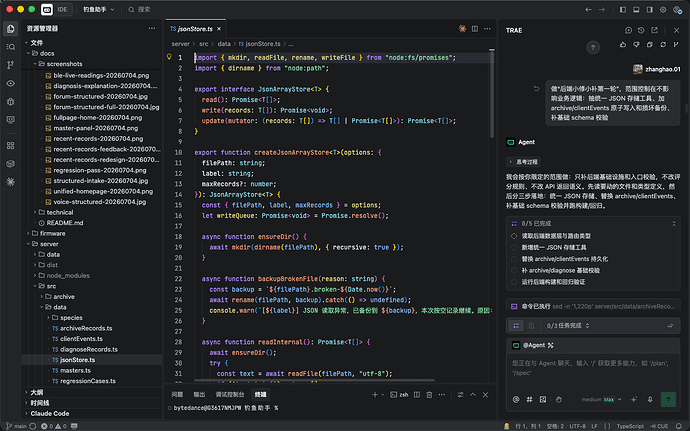This screenshot has width=690, height=431.
Task: Pop out the TRAE chat panel
Action: pos(654,30)
